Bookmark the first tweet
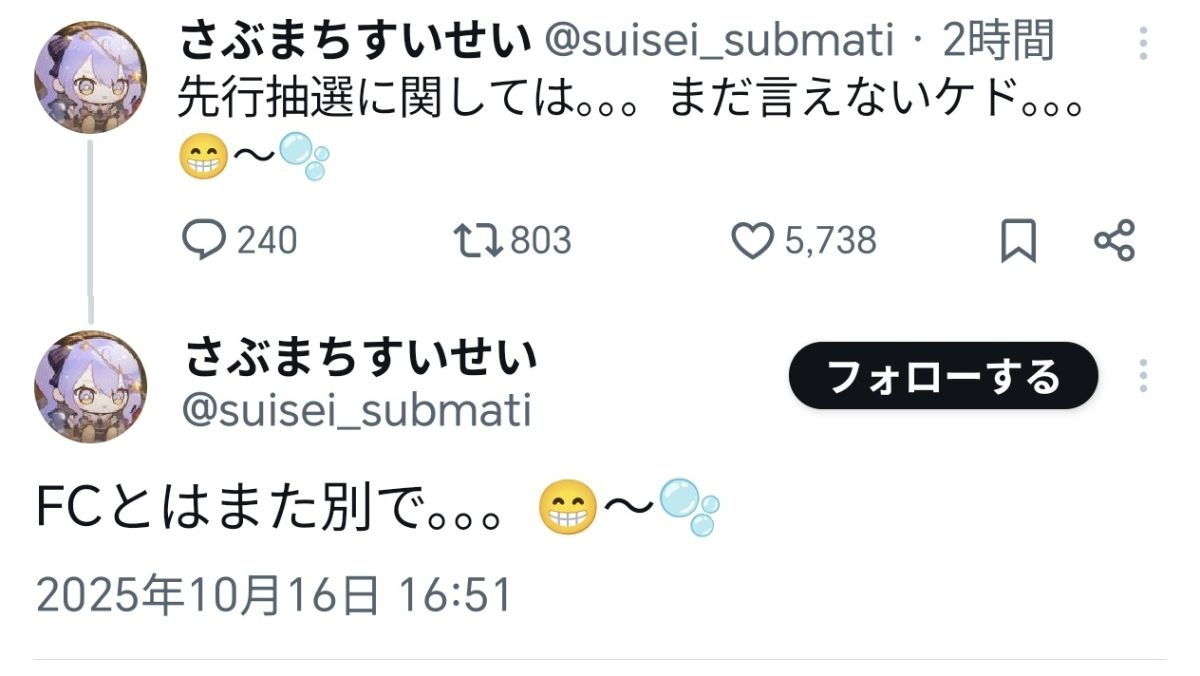The width and height of the screenshot is (1200, 676). (x=1018, y=242)
